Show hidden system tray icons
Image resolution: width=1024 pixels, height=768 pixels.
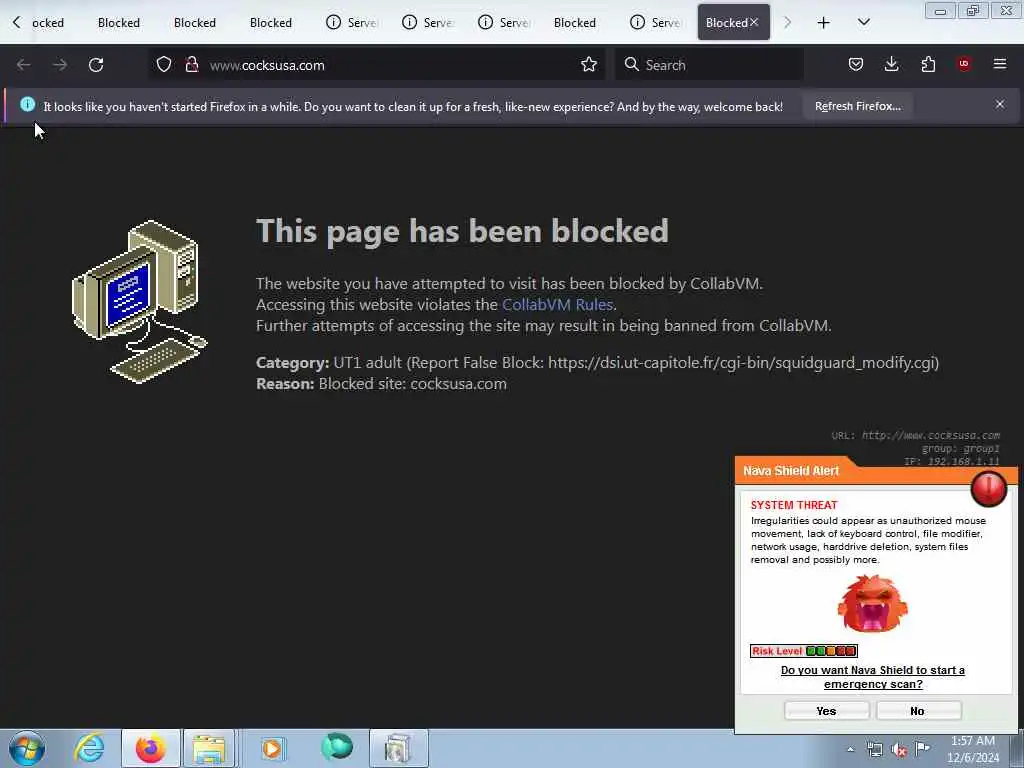[x=850, y=750]
